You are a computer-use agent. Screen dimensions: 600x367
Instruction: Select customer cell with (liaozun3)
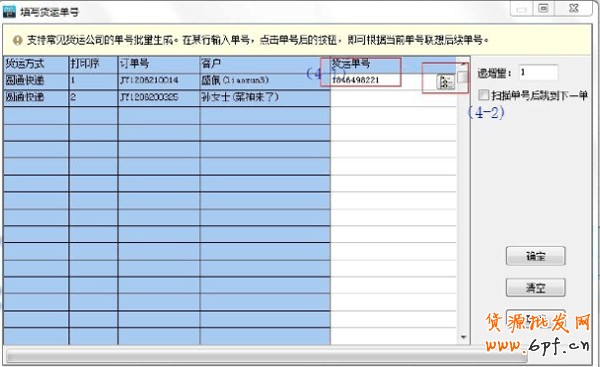click(265, 81)
